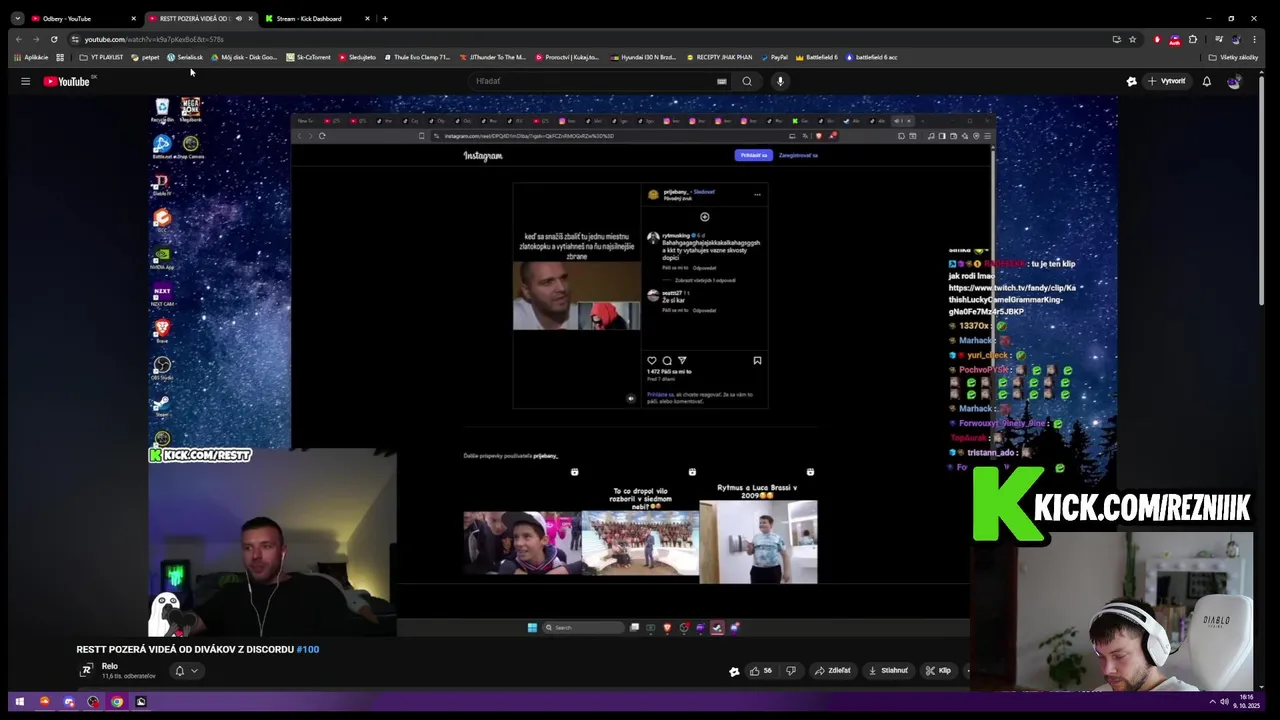Open YT PLAYLIST bookmark folder
This screenshot has height=720, width=1280.
click(x=101, y=57)
